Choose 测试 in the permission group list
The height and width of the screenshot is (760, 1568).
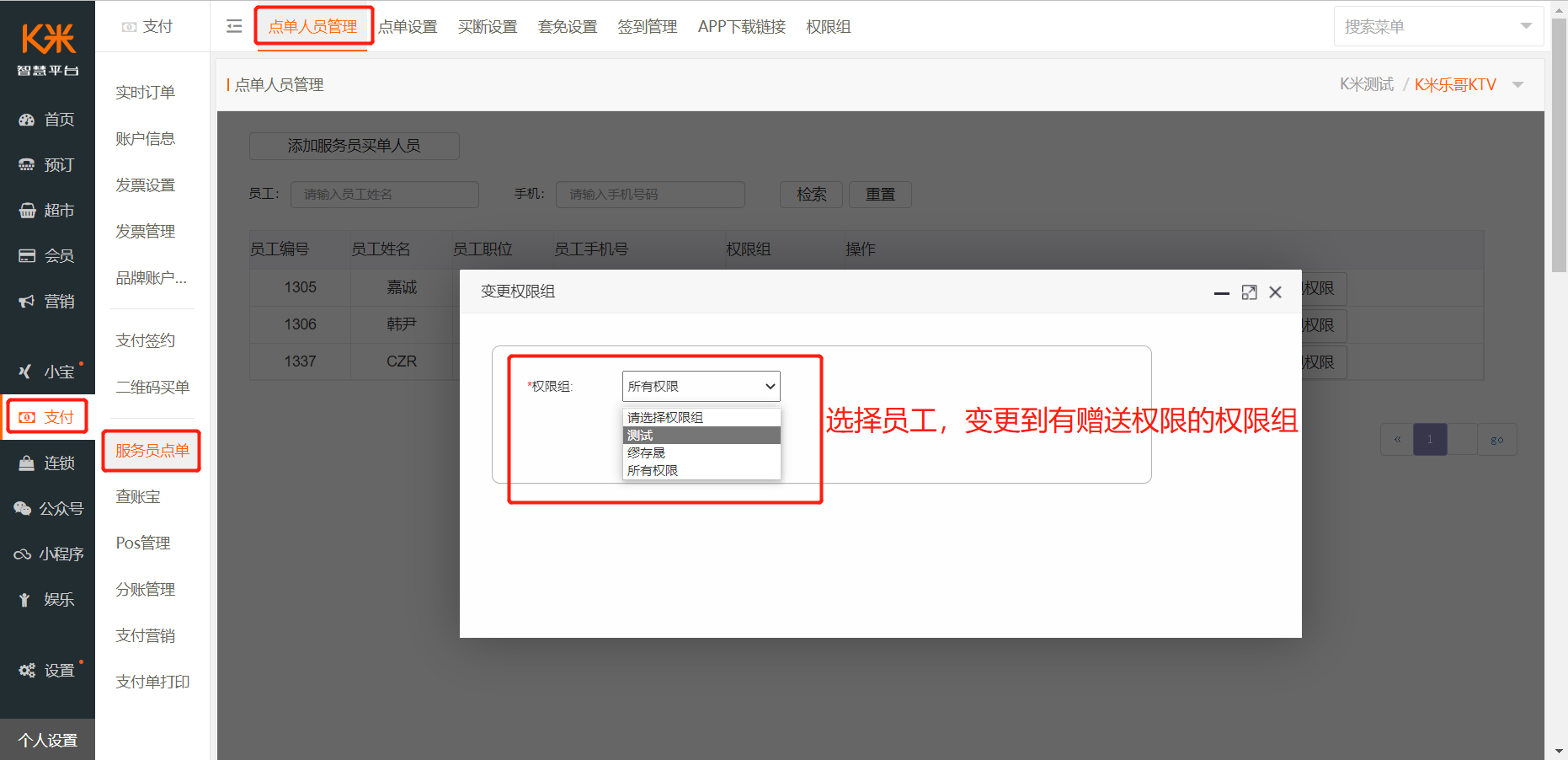pyautogui.click(x=701, y=435)
